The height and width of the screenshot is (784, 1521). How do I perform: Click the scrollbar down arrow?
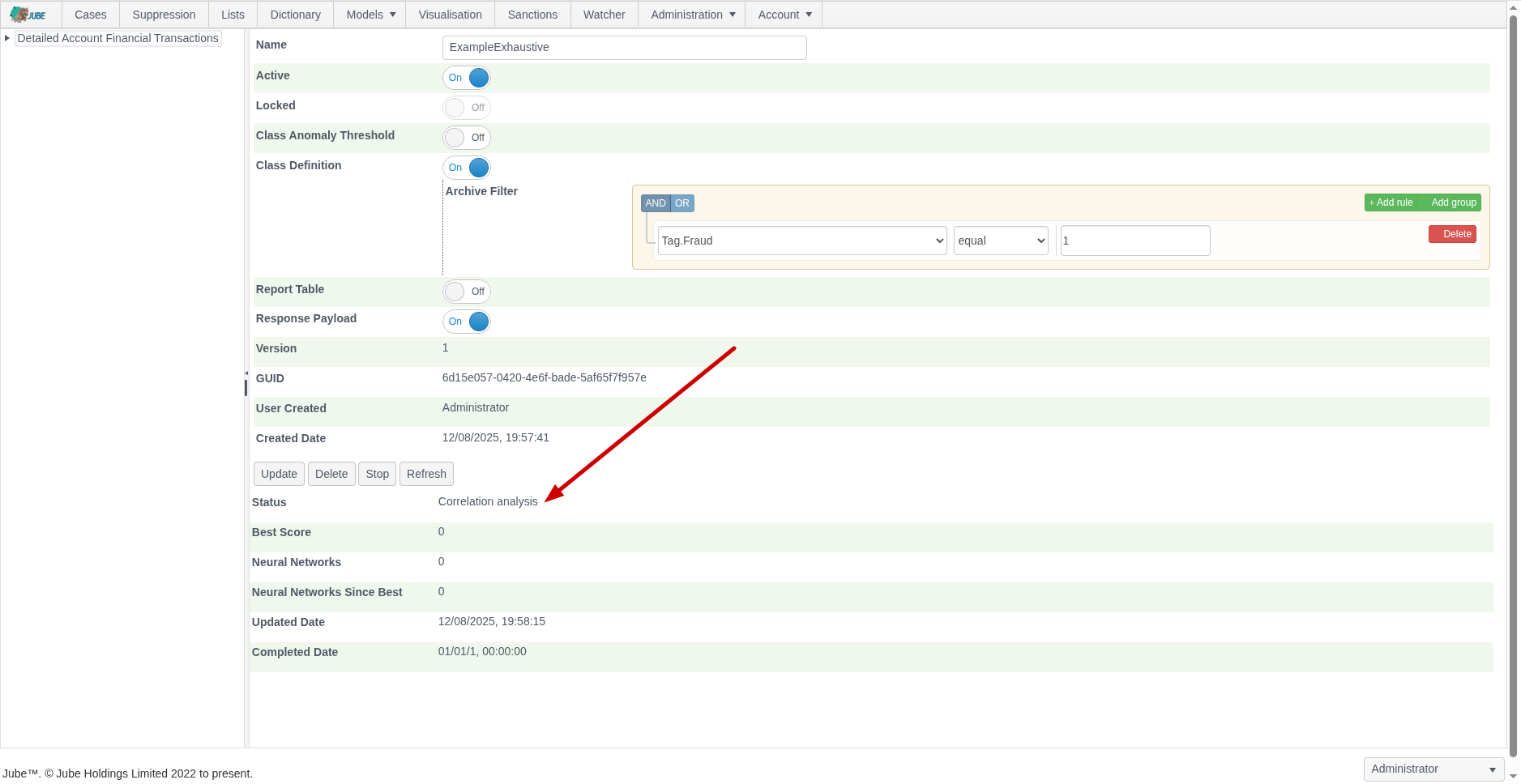[1513, 776]
